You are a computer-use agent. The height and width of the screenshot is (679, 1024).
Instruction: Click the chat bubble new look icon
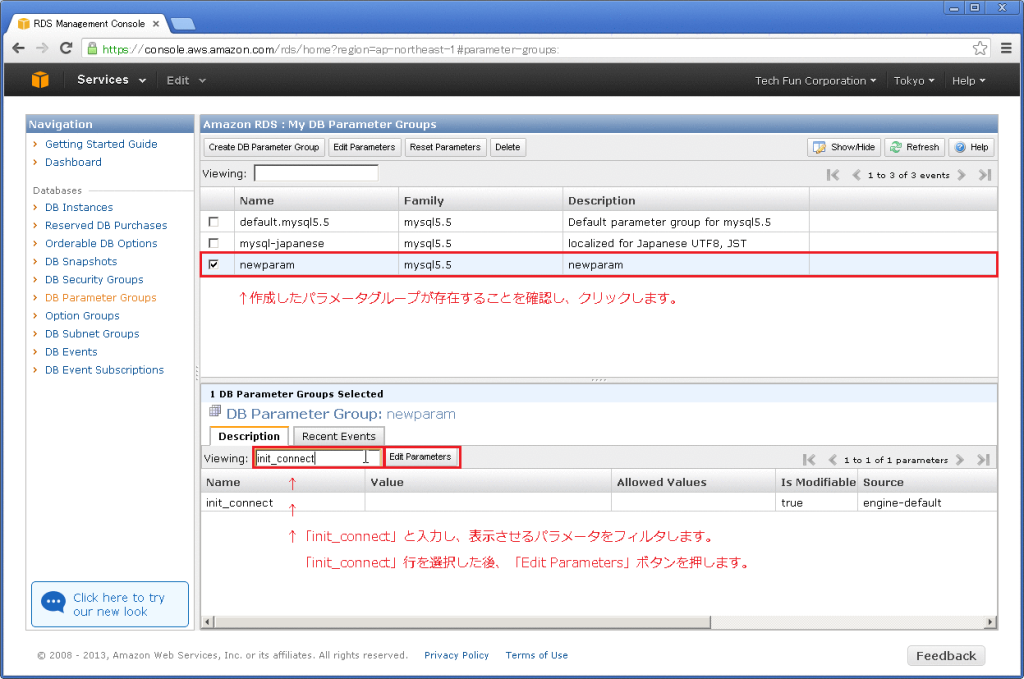point(54,602)
